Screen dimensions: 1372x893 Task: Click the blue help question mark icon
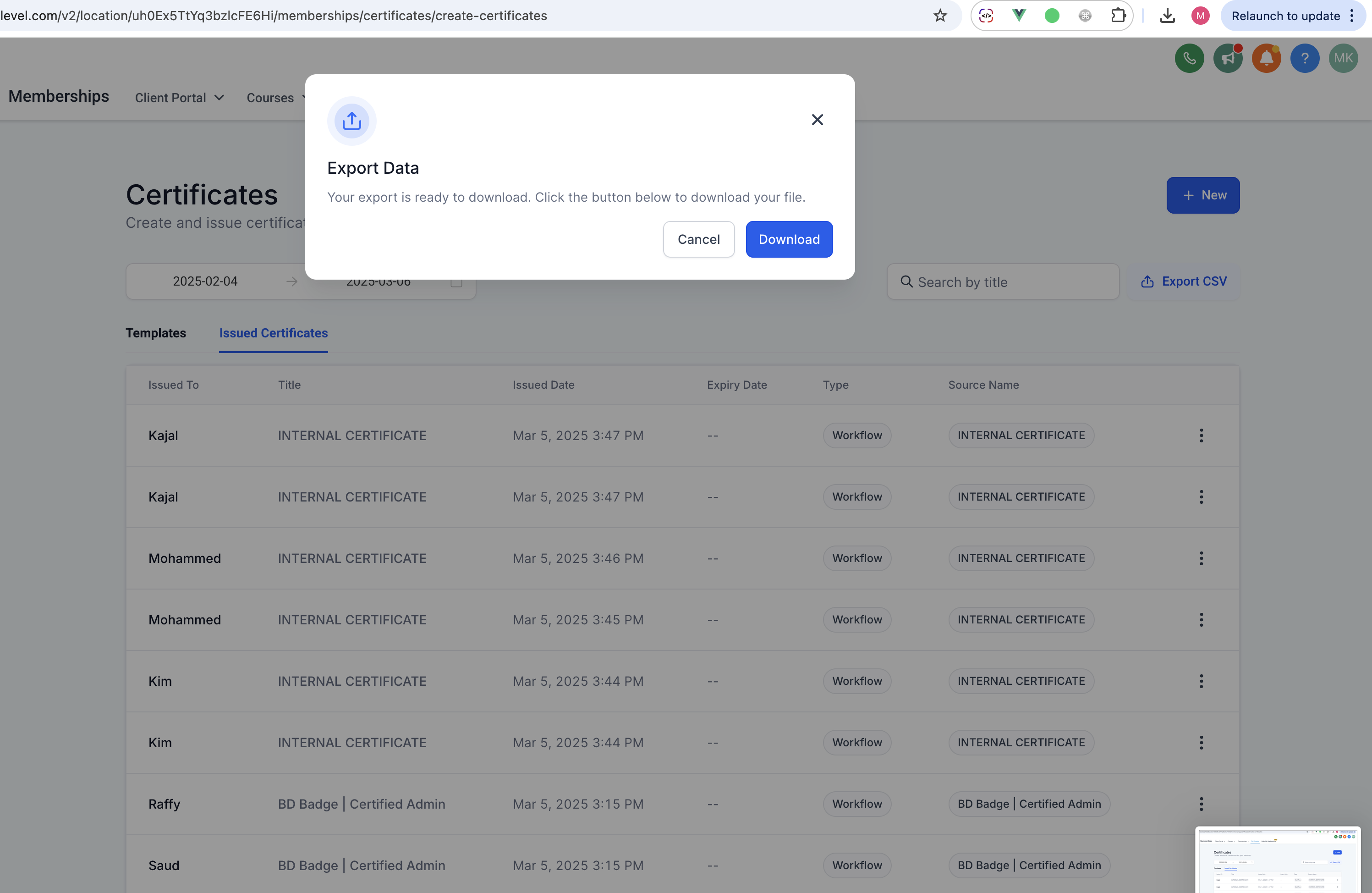[x=1305, y=58]
